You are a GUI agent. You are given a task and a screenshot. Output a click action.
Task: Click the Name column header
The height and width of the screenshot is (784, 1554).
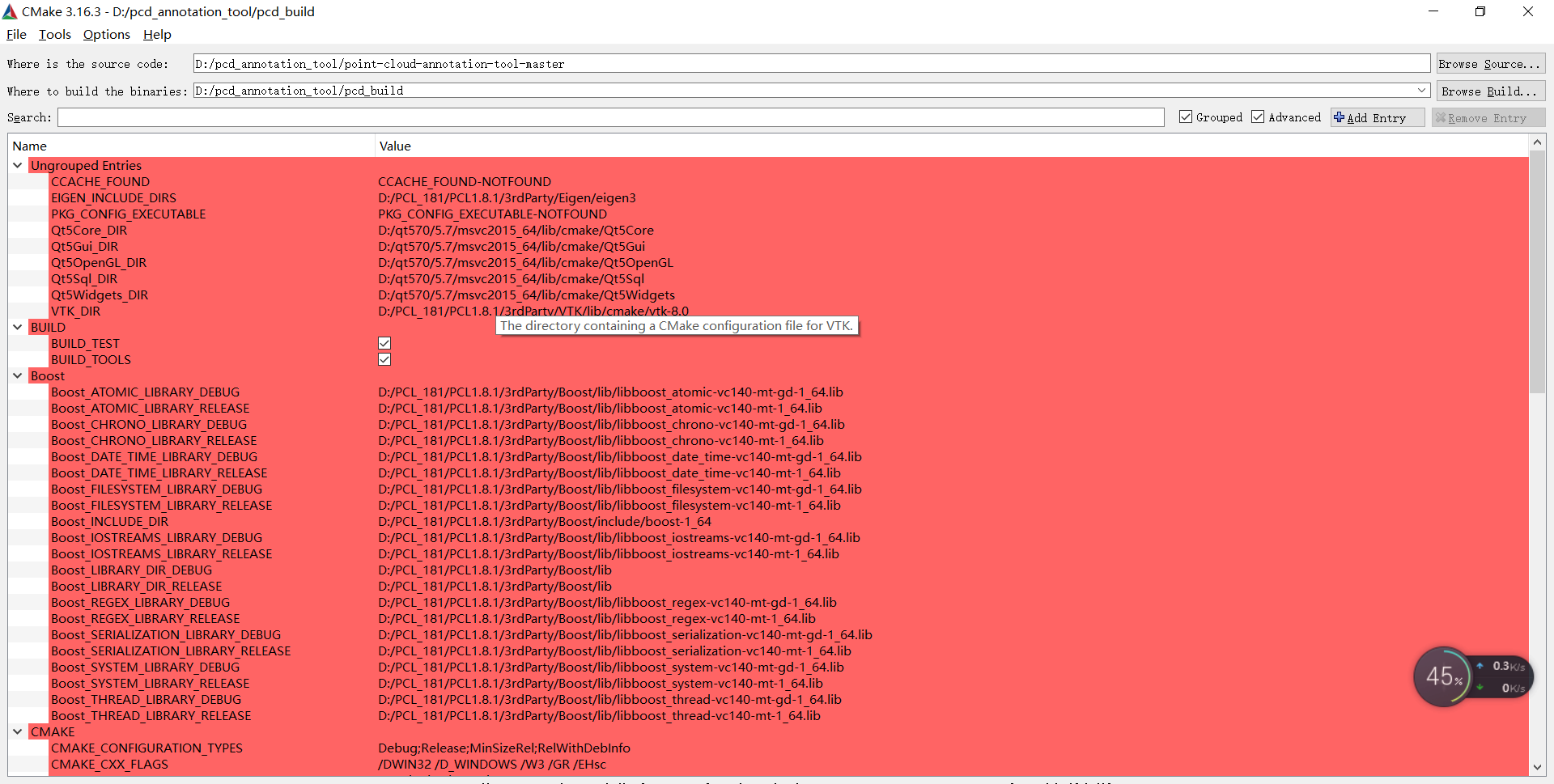(x=192, y=146)
